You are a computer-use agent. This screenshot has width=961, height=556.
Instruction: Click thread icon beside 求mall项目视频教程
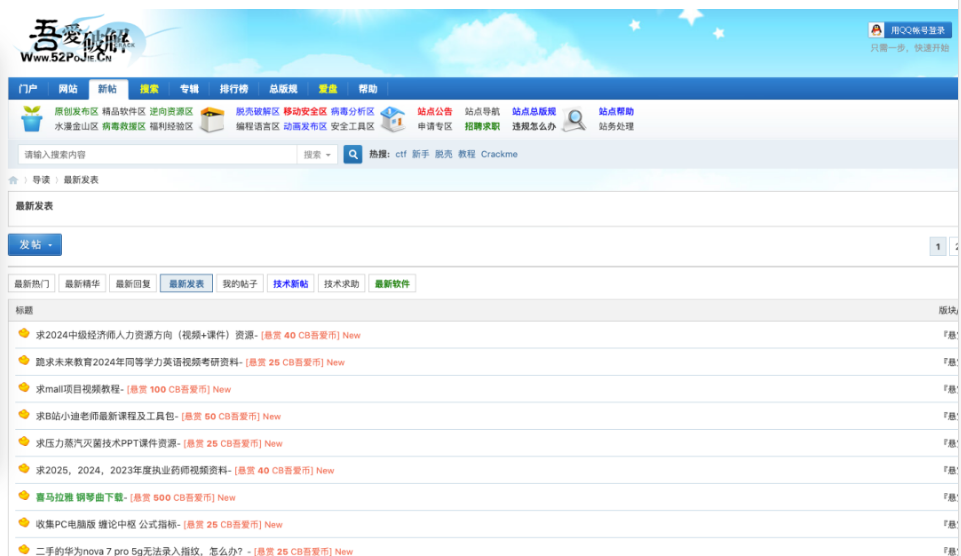(x=24, y=388)
